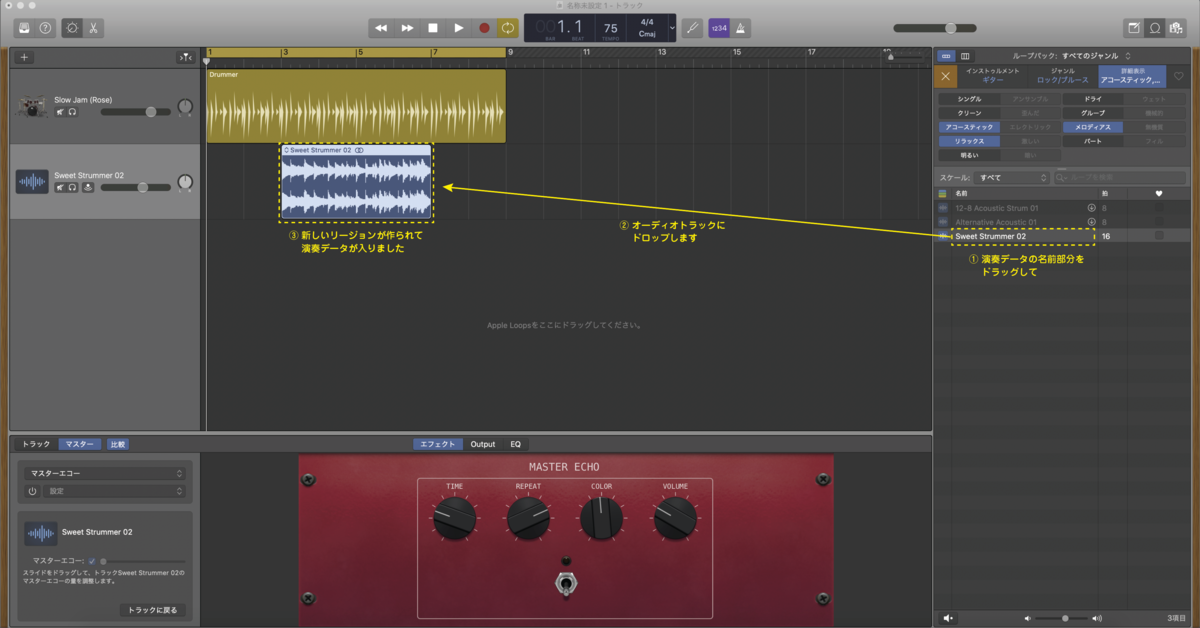The height and width of the screenshot is (628, 1200).
Task: Switch loop browser to column view
Action: click(965, 56)
